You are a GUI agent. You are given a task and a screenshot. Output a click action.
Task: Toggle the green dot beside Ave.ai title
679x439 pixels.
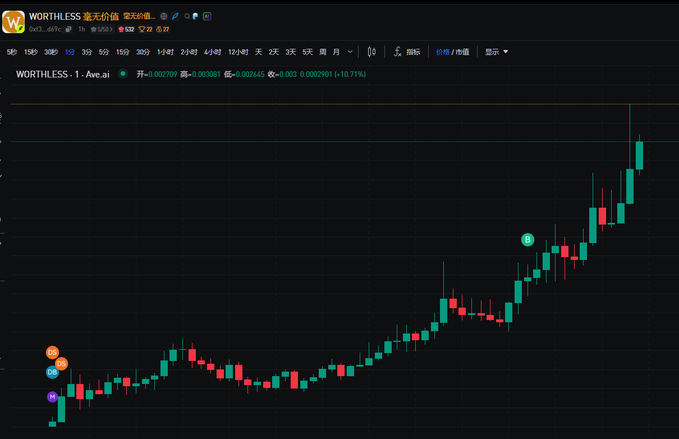pos(123,74)
